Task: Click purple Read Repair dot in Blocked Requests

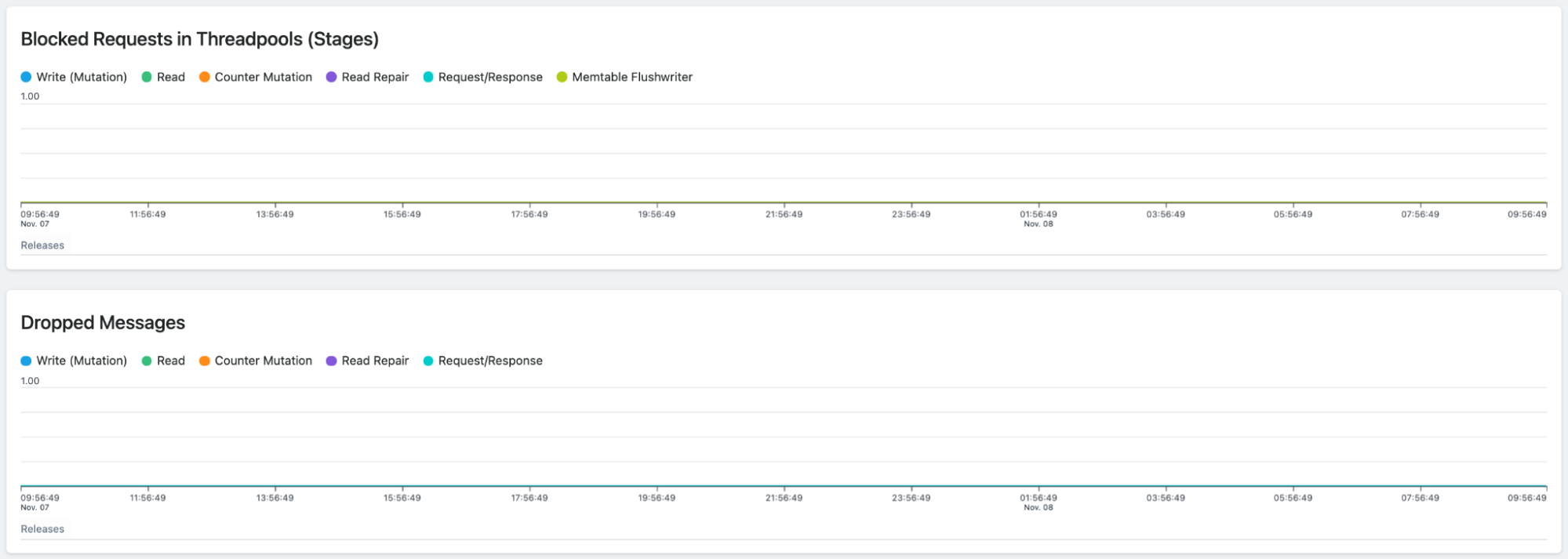Action: point(332,77)
